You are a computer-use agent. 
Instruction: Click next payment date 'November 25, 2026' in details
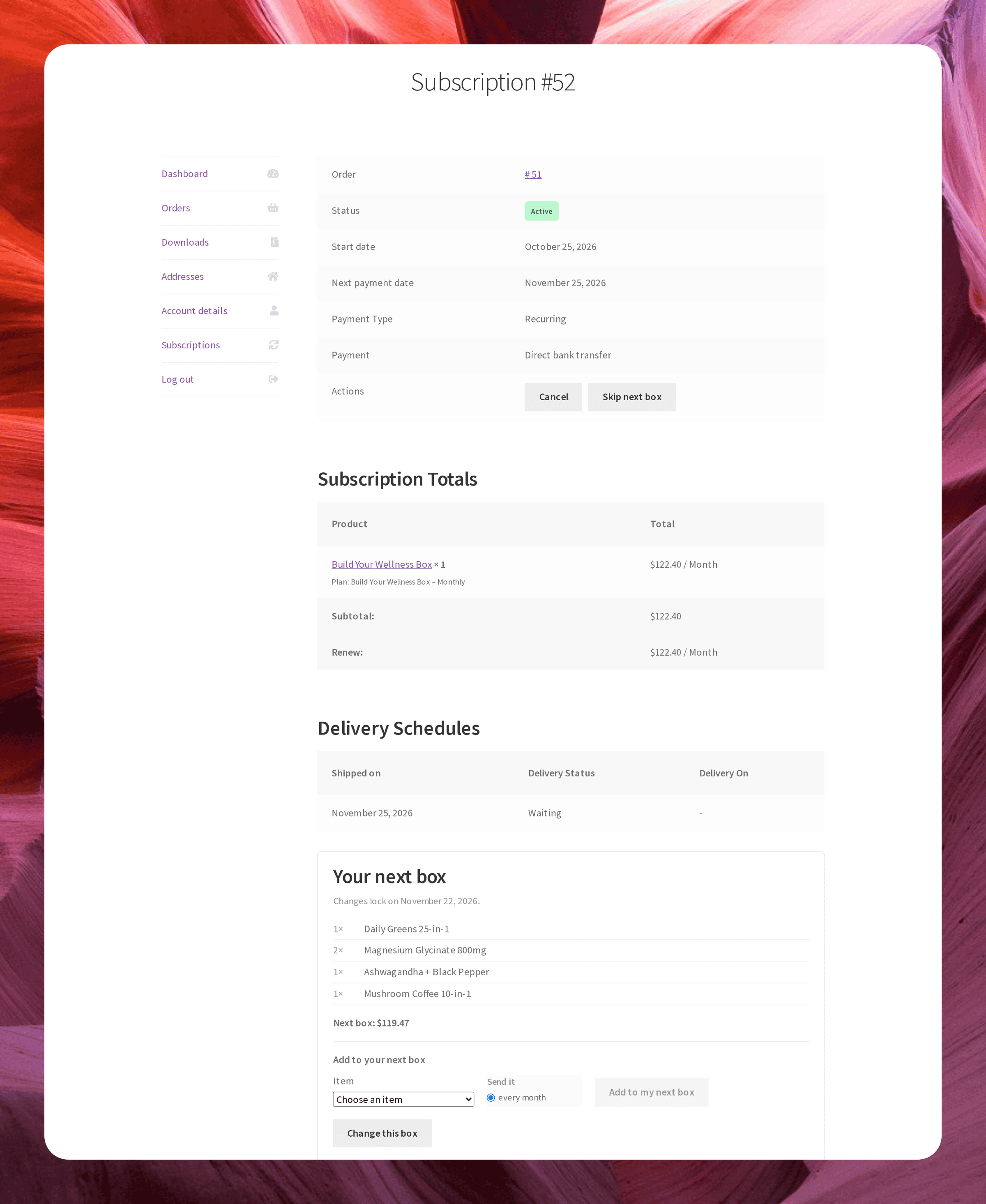click(565, 283)
